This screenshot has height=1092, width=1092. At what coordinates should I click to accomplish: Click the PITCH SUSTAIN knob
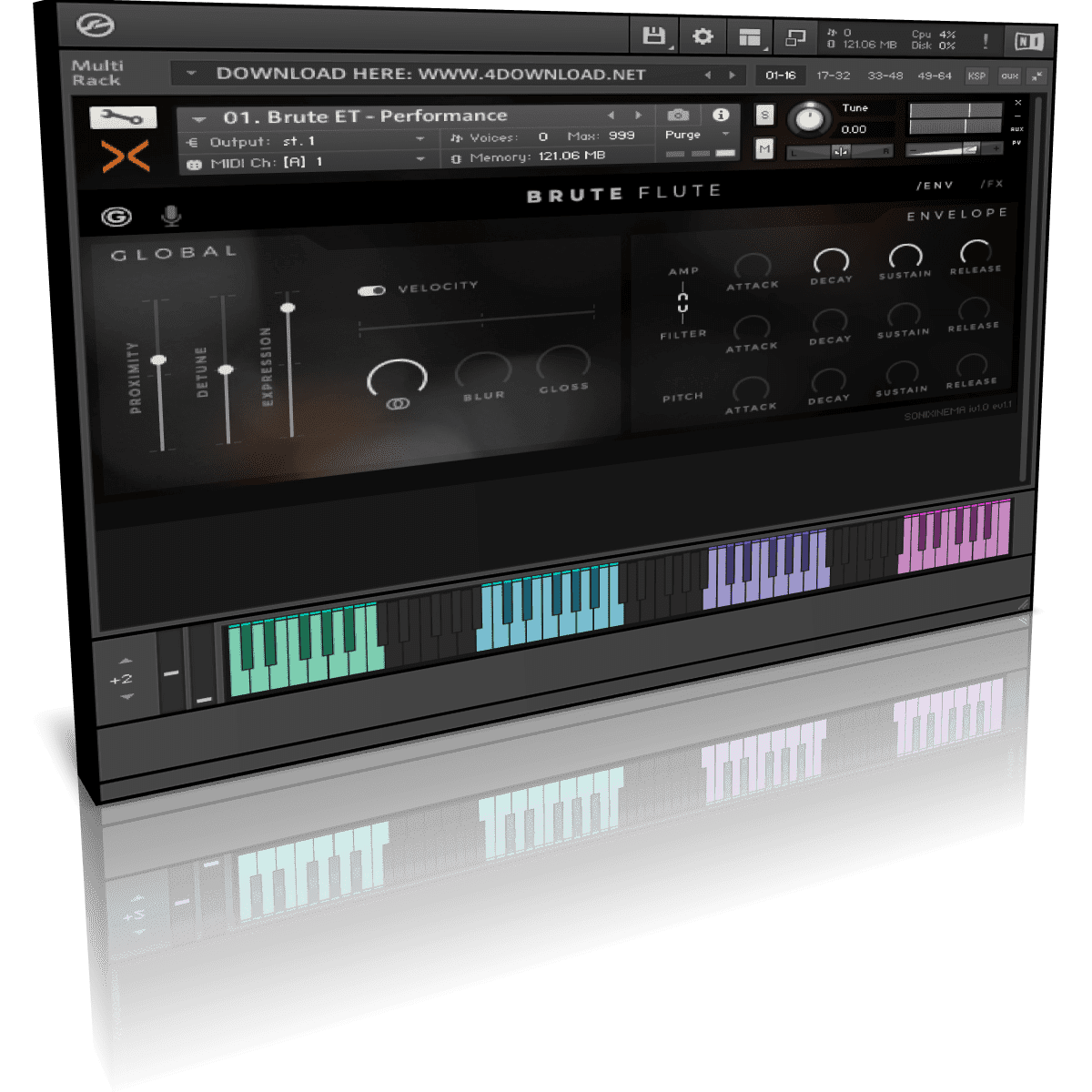pos(902,374)
